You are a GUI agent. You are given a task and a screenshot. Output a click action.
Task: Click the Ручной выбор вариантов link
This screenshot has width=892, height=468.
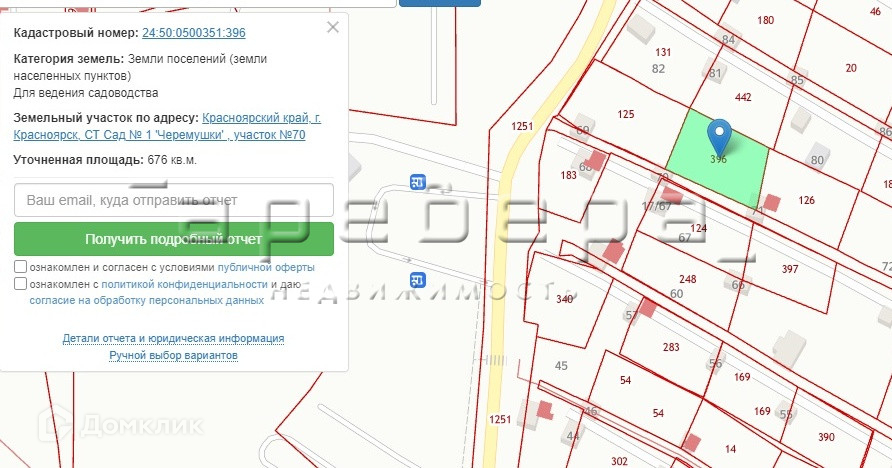[173, 356]
